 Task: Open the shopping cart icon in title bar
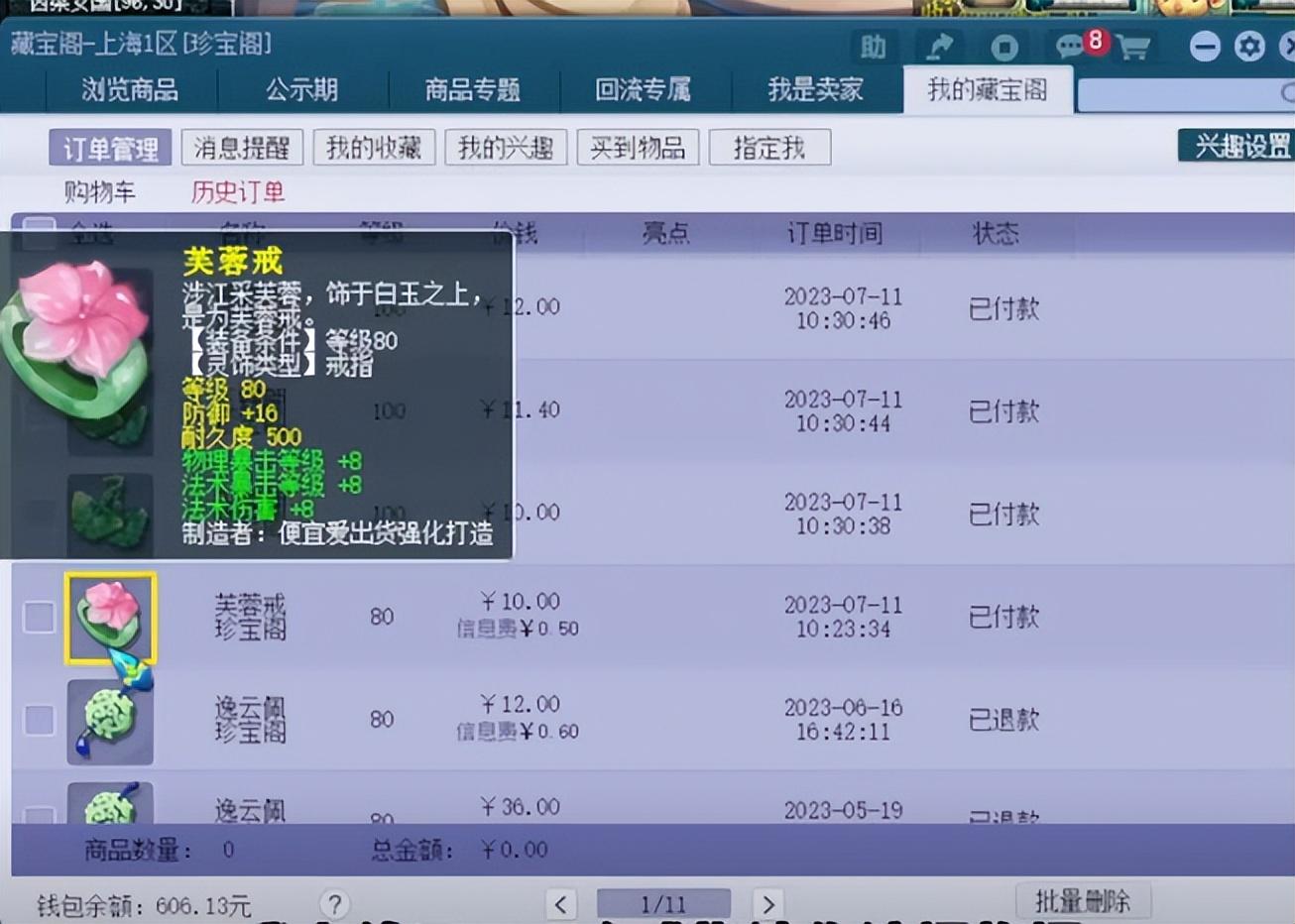coord(1133,47)
